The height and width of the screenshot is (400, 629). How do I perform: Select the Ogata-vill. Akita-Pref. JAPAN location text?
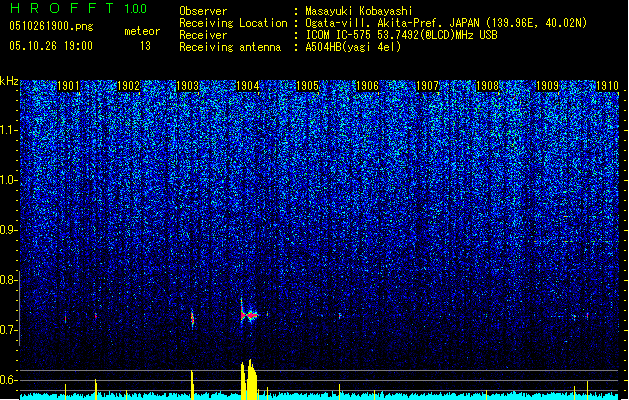click(446, 23)
